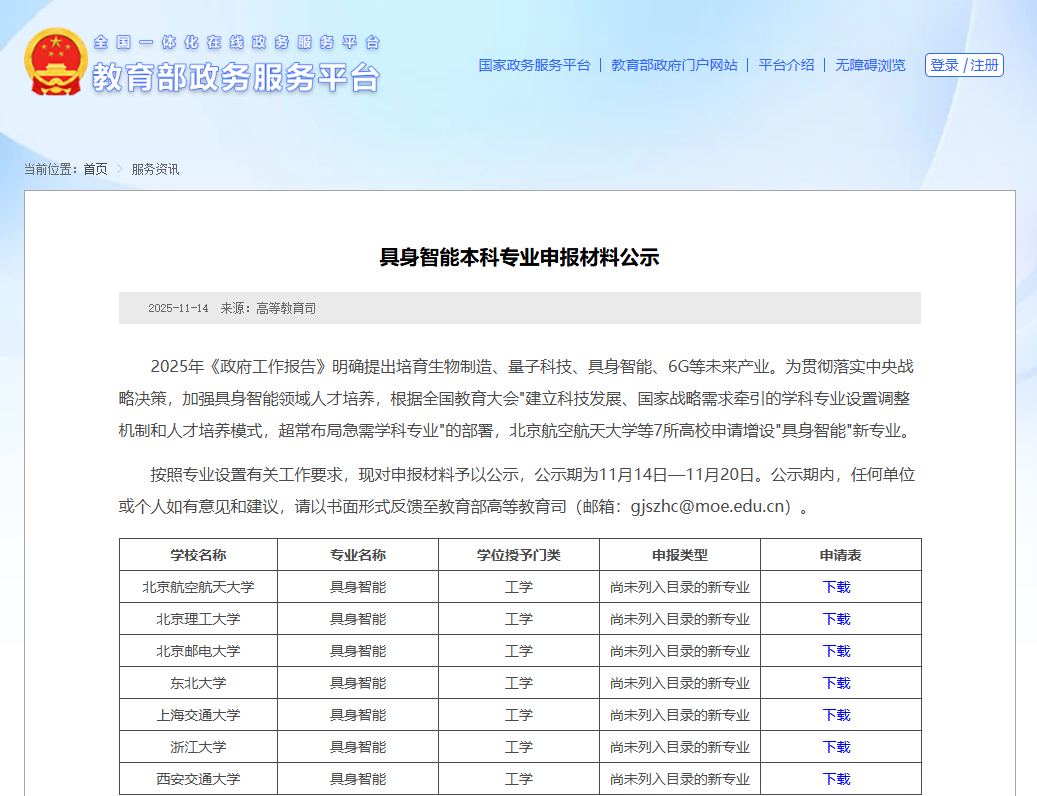Enable 无障碍浏览 accessibility mode
The width and height of the screenshot is (1037, 796).
870,65
